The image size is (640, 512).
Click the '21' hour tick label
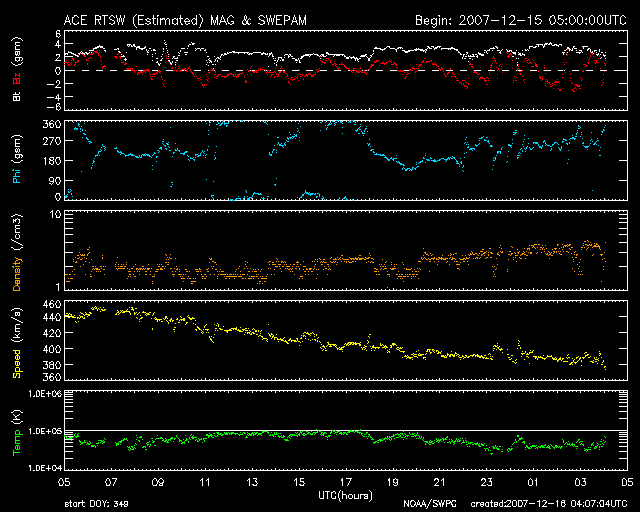point(440,482)
